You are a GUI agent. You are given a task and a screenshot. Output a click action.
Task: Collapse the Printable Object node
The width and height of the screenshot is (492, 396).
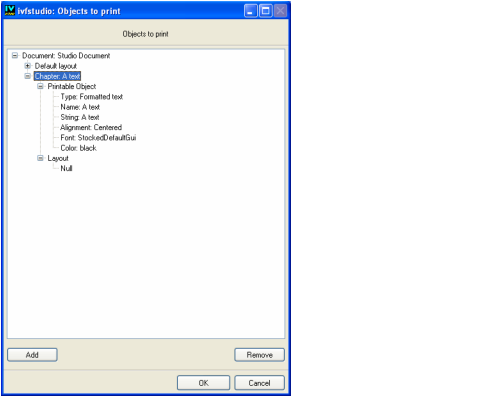40,86
